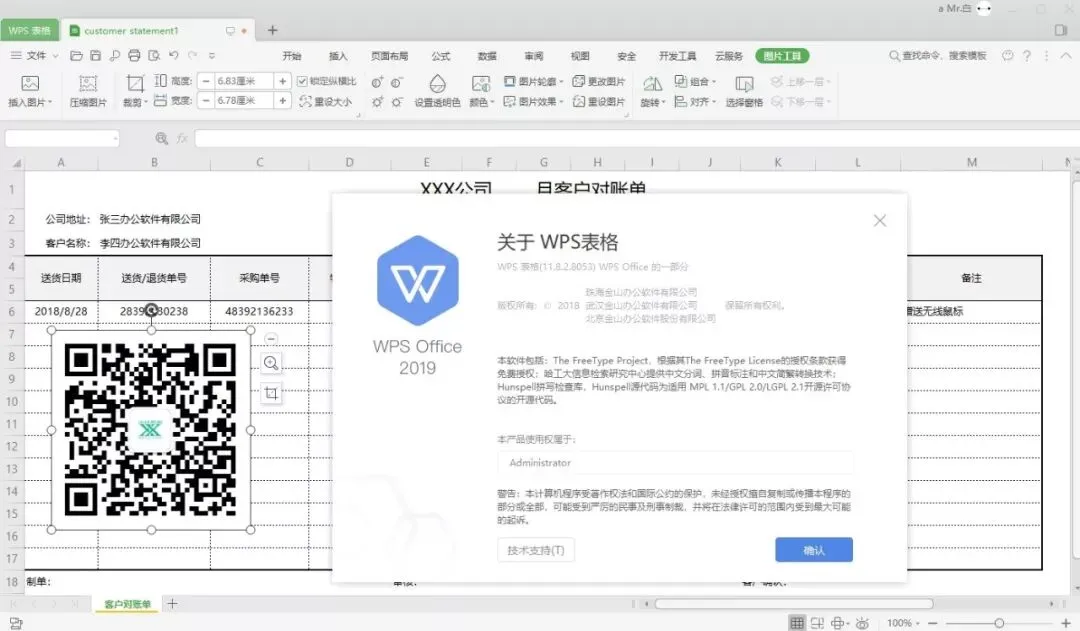Close the 关于 WPS表格 dialog
The image size is (1080, 631).
880,220
